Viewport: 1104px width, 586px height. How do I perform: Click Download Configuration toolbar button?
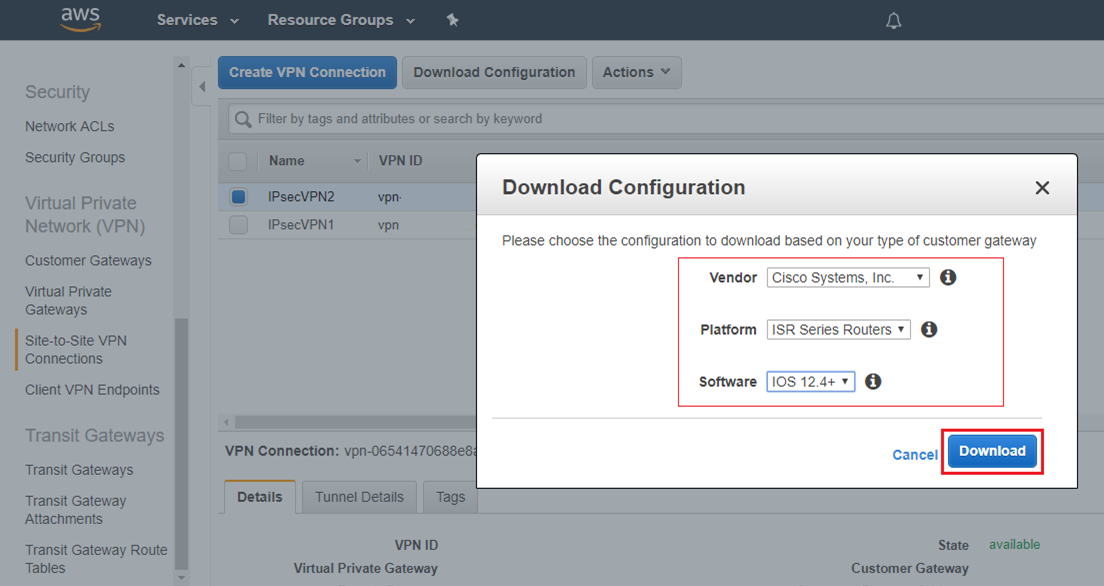(x=494, y=73)
